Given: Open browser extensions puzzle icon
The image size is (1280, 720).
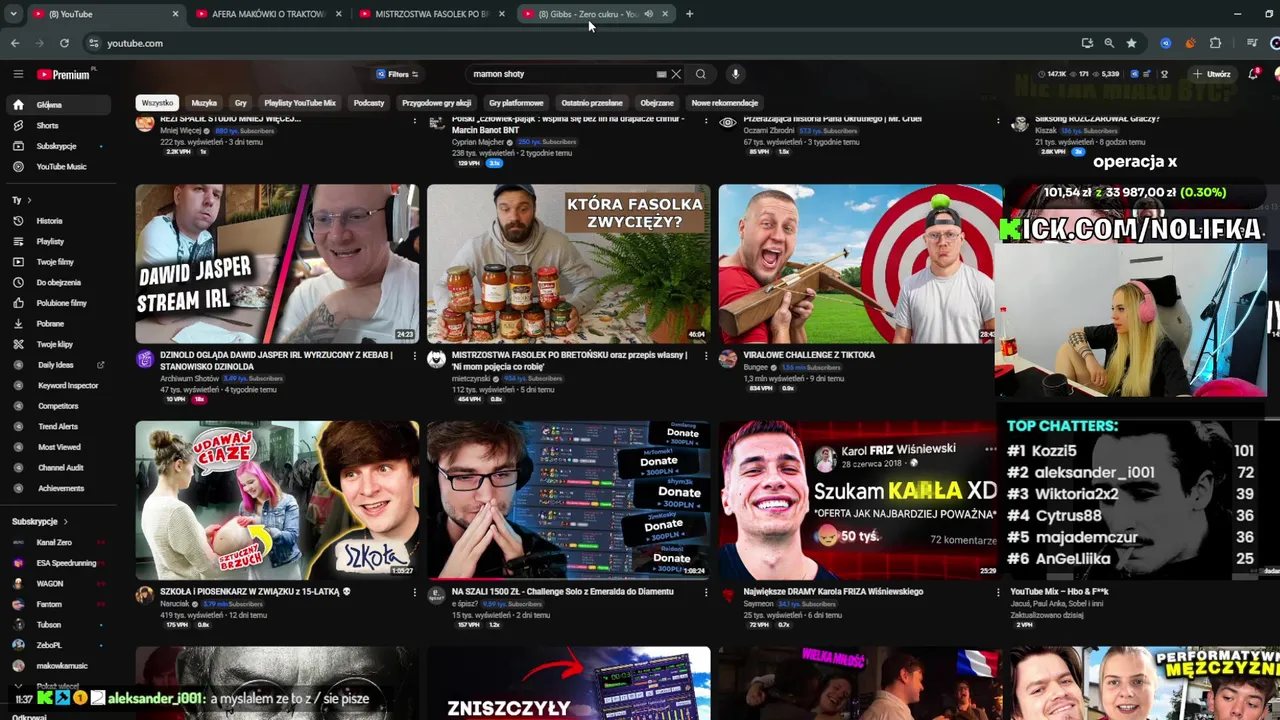Looking at the screenshot, I should [1216, 43].
